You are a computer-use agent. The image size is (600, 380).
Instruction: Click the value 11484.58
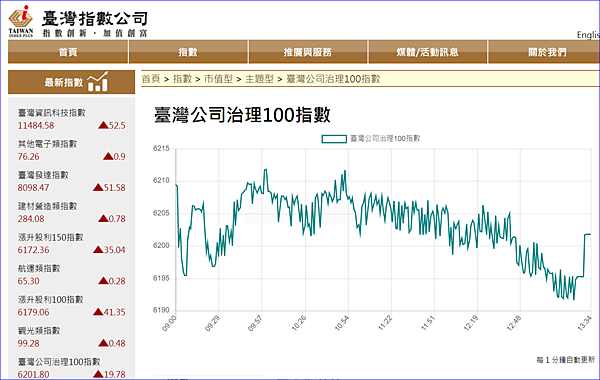pos(36,126)
